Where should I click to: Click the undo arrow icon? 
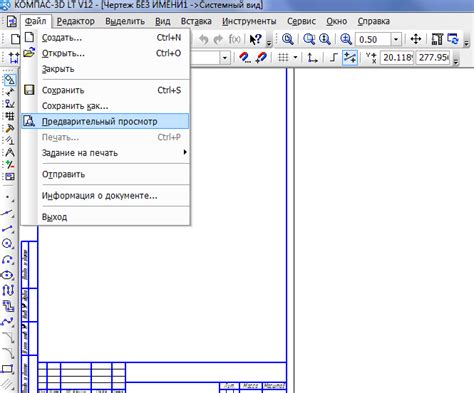(203, 39)
